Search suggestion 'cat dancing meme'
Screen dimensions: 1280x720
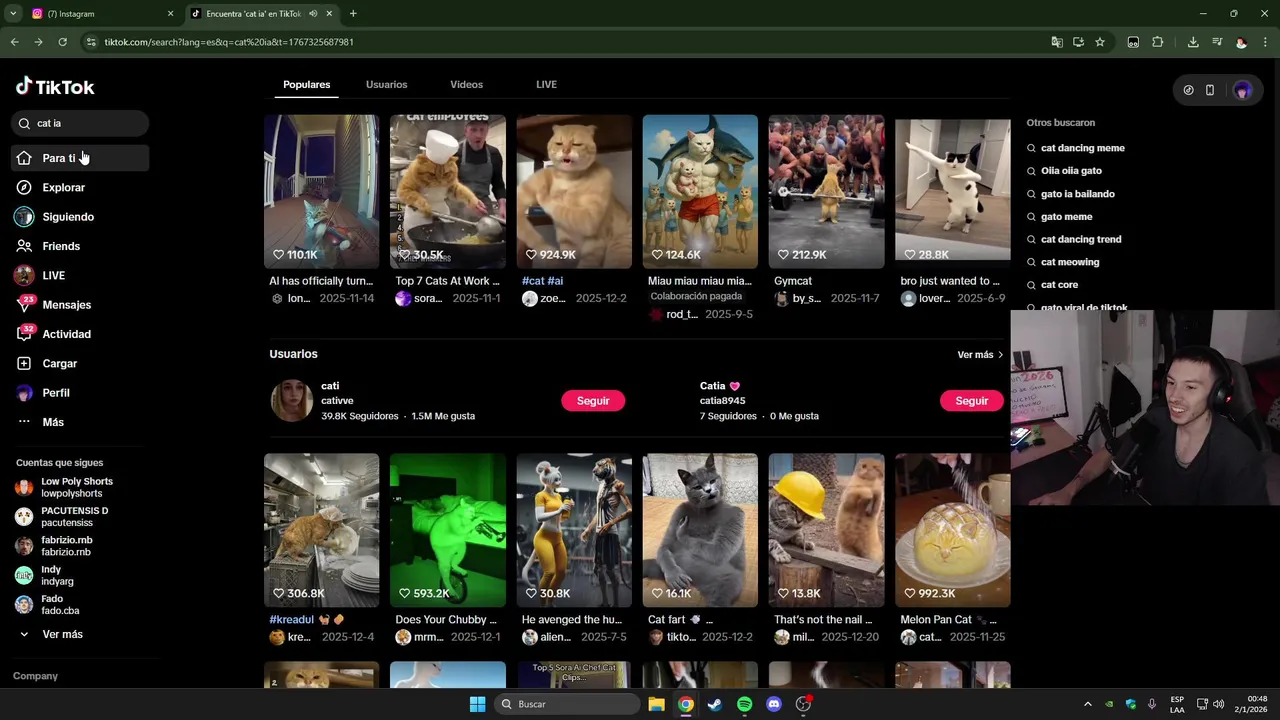(1082, 148)
